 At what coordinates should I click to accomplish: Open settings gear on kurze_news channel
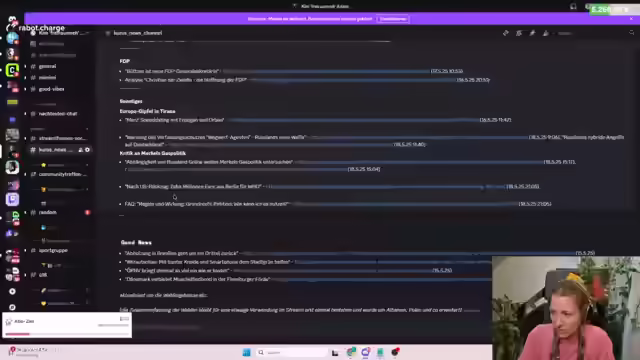coord(87,150)
